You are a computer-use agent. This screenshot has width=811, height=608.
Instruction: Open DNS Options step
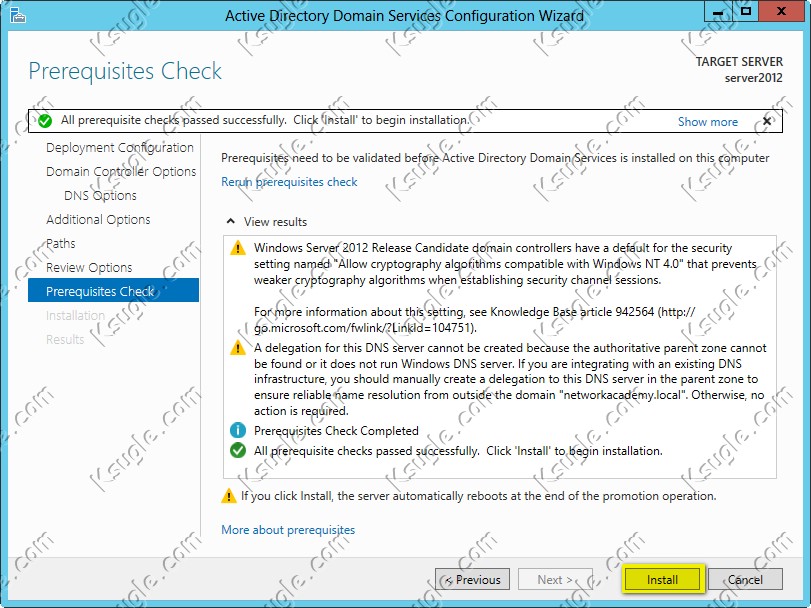(x=100, y=195)
